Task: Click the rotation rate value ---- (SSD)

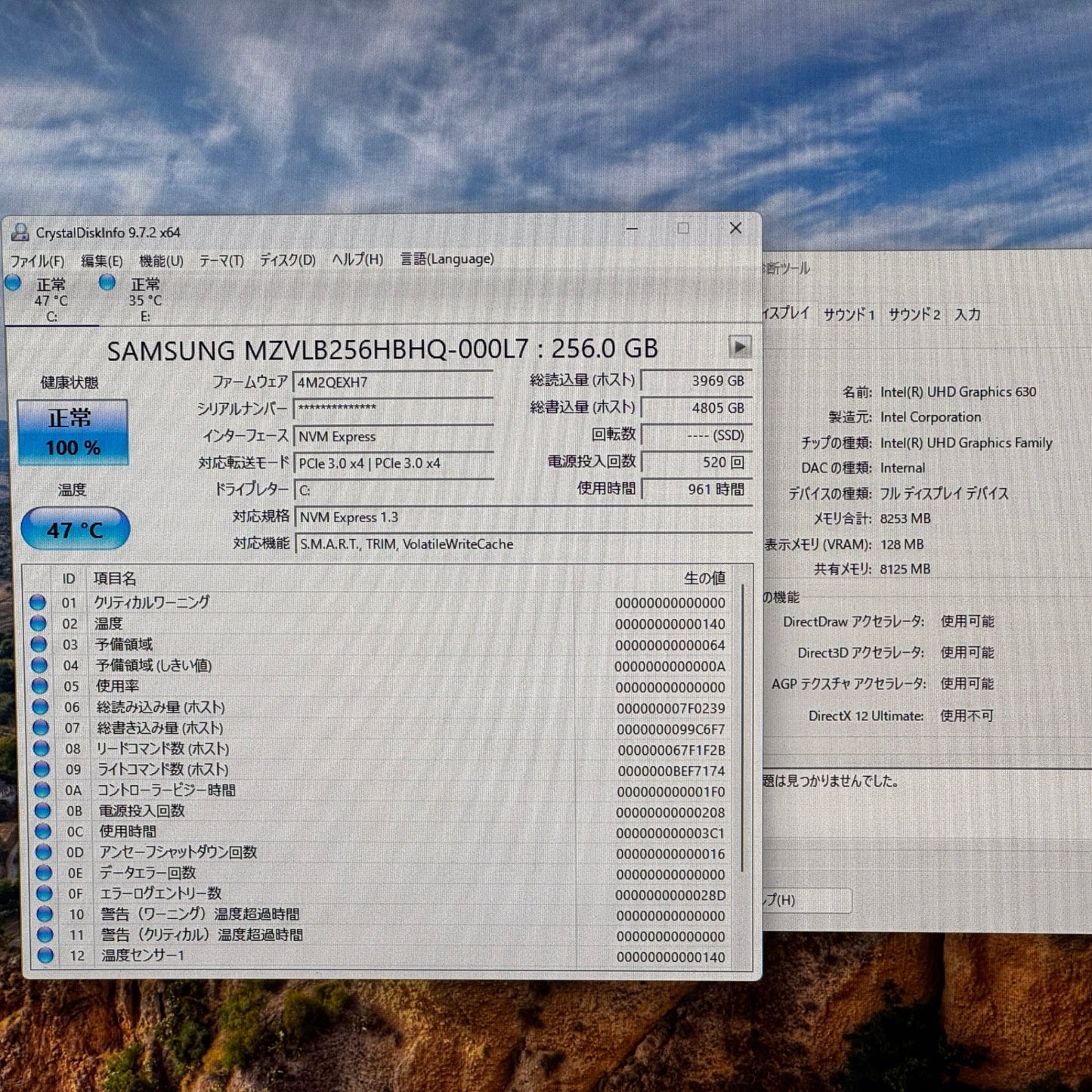Action: click(696, 435)
